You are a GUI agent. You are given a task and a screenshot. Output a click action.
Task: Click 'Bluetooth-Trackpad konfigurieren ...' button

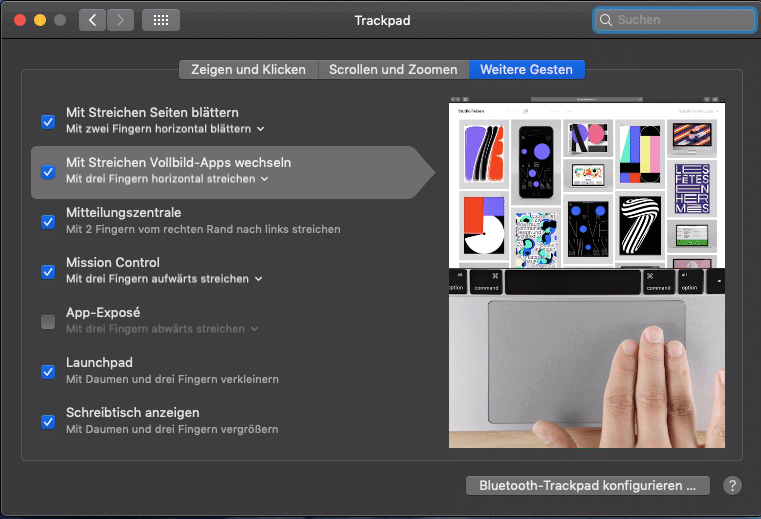587,486
